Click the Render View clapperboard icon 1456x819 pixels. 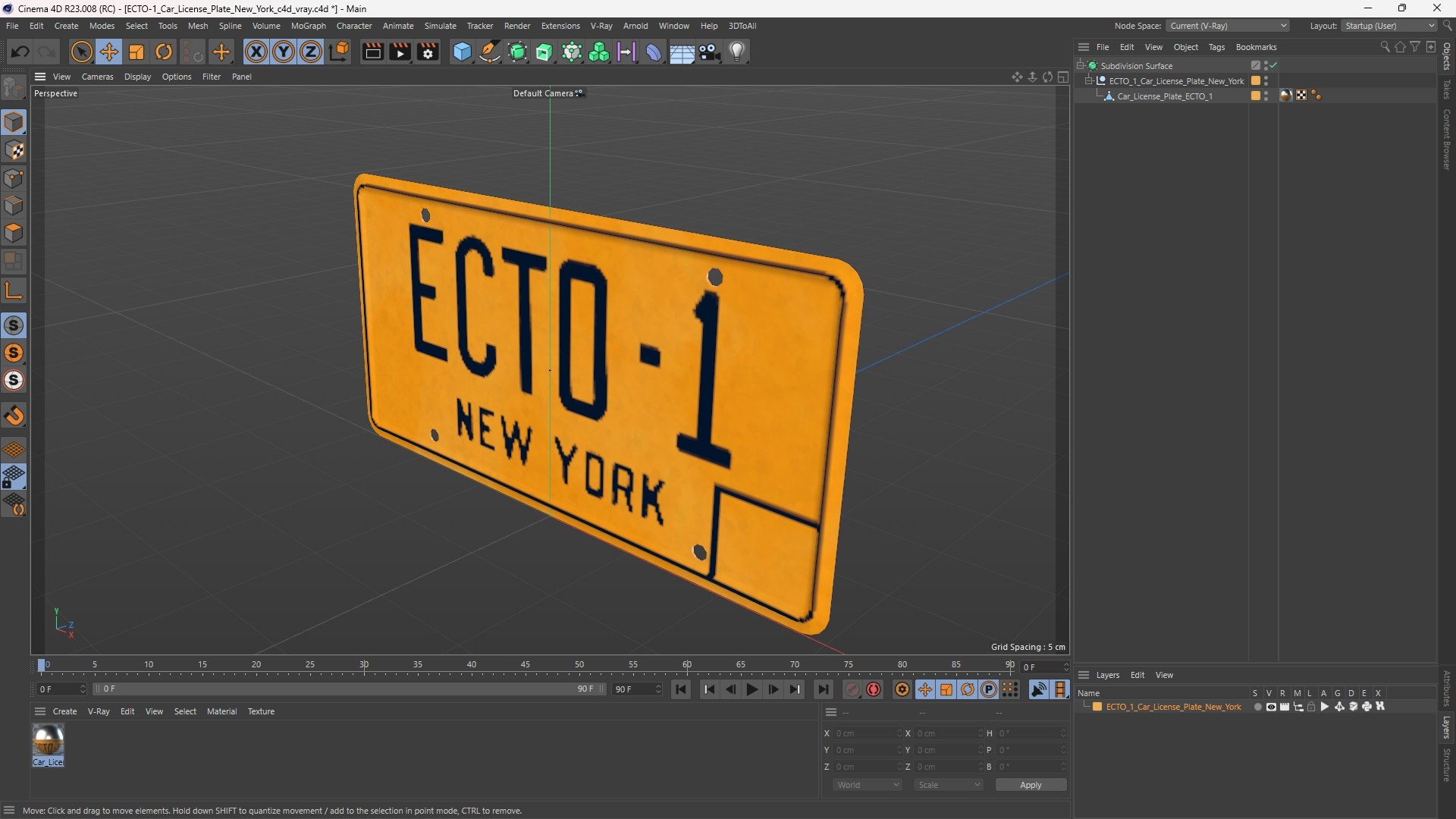coord(372,52)
